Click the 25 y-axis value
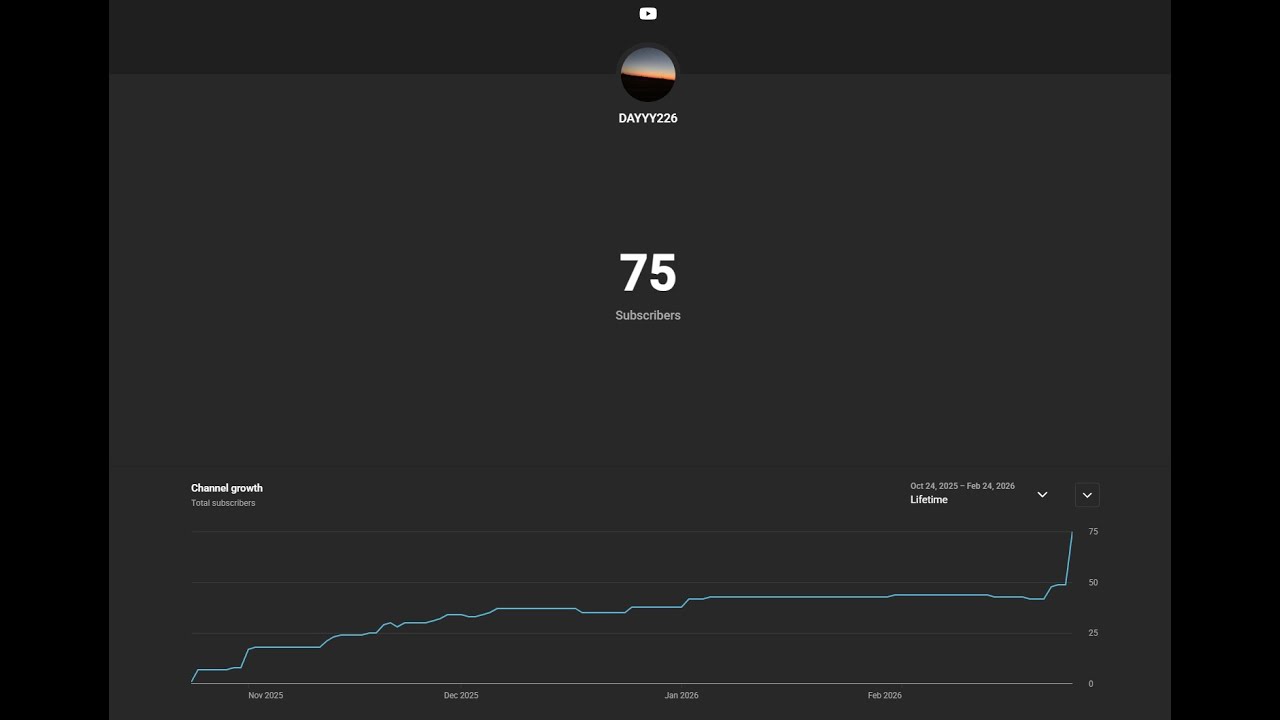1280x720 pixels. 1093,633
